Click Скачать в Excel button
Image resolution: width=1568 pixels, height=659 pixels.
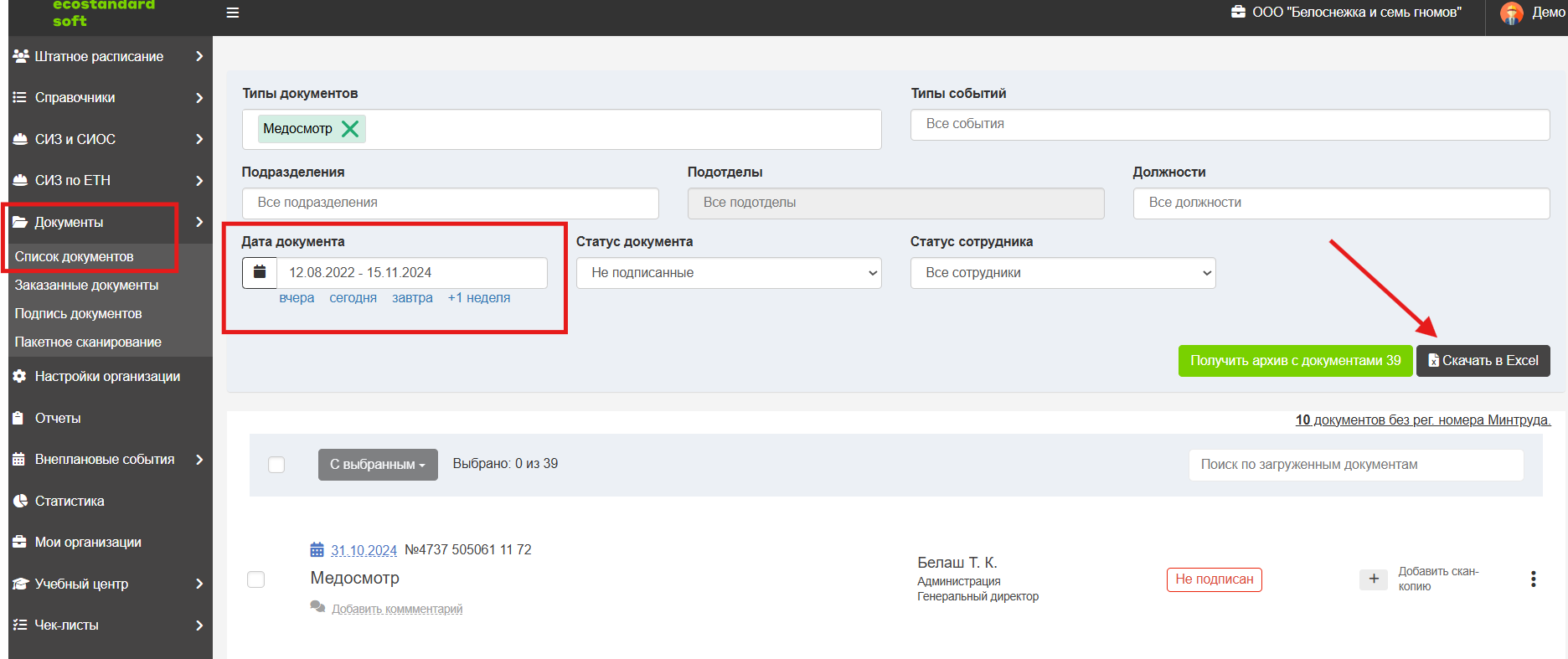[1483, 361]
